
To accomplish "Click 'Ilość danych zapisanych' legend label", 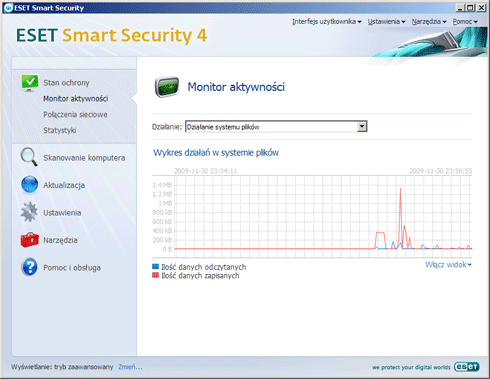I will tap(200, 276).
